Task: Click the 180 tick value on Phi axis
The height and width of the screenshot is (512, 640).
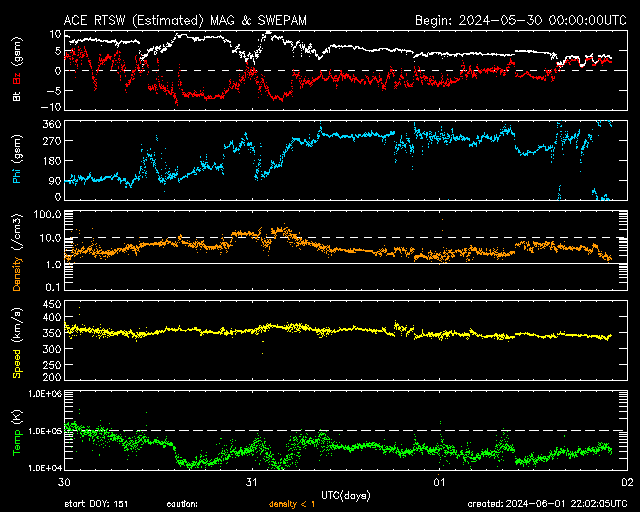Action: (x=52, y=161)
